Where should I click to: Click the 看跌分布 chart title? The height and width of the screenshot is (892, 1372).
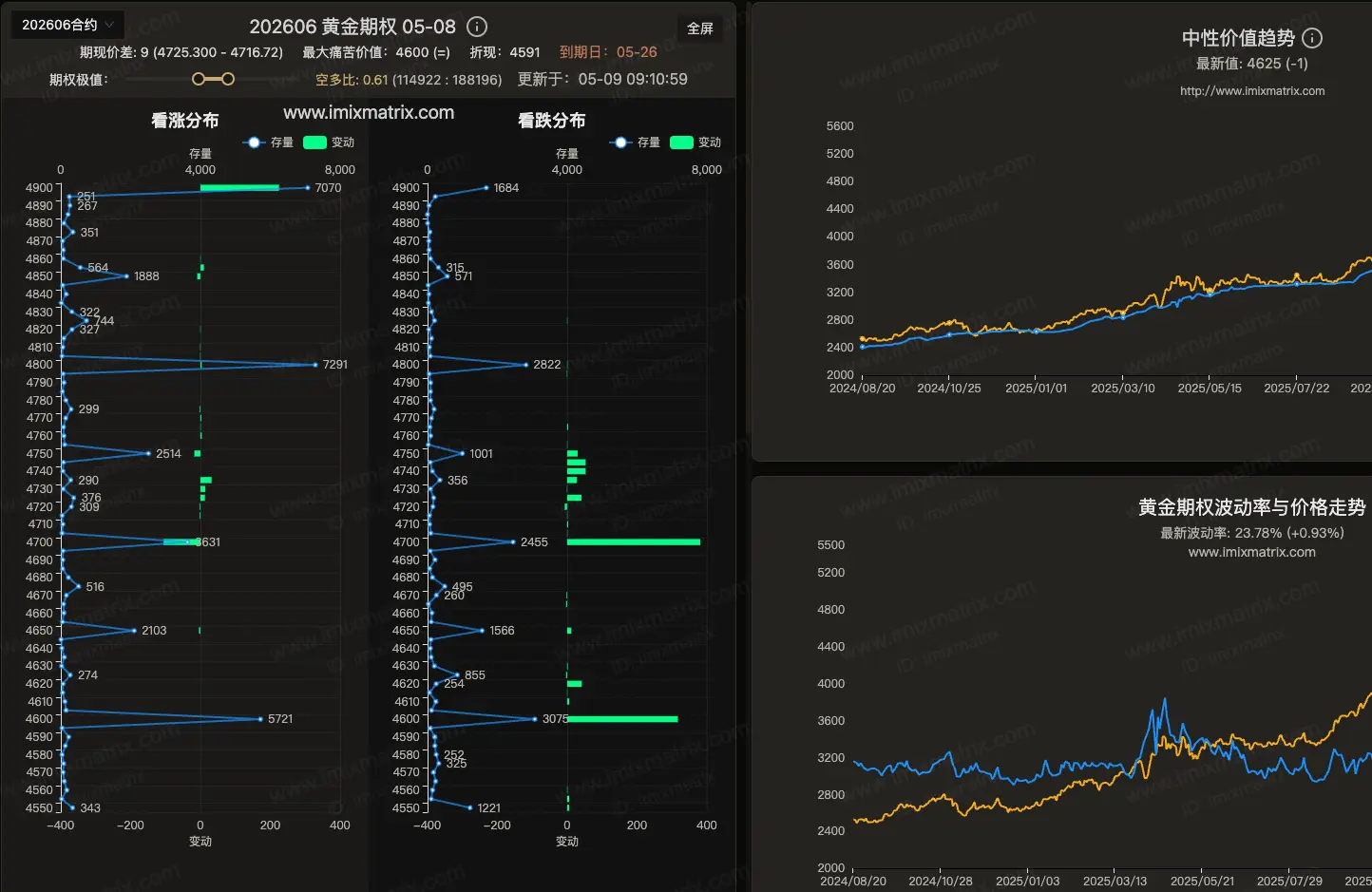pyautogui.click(x=552, y=121)
